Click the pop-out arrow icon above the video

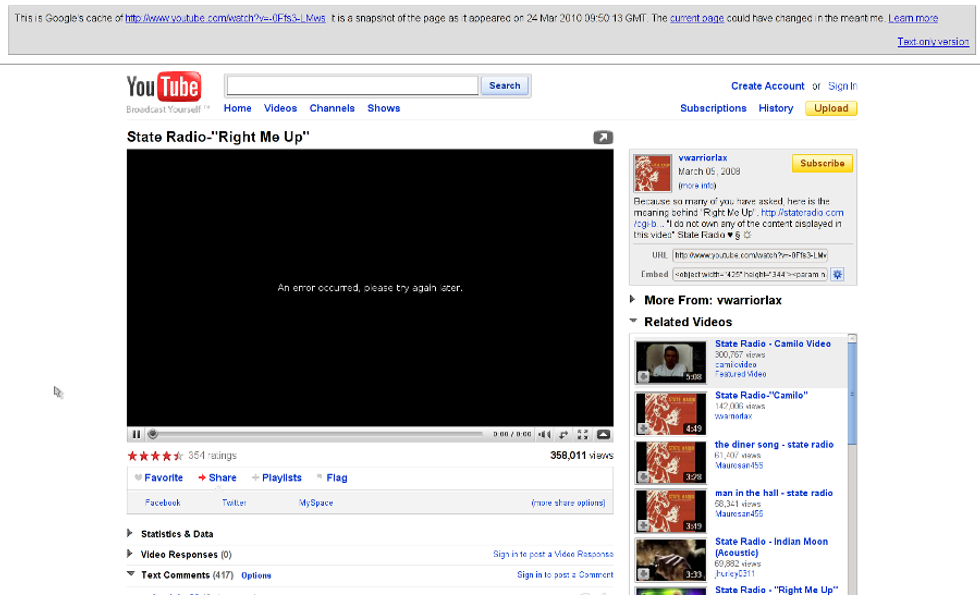pos(602,137)
